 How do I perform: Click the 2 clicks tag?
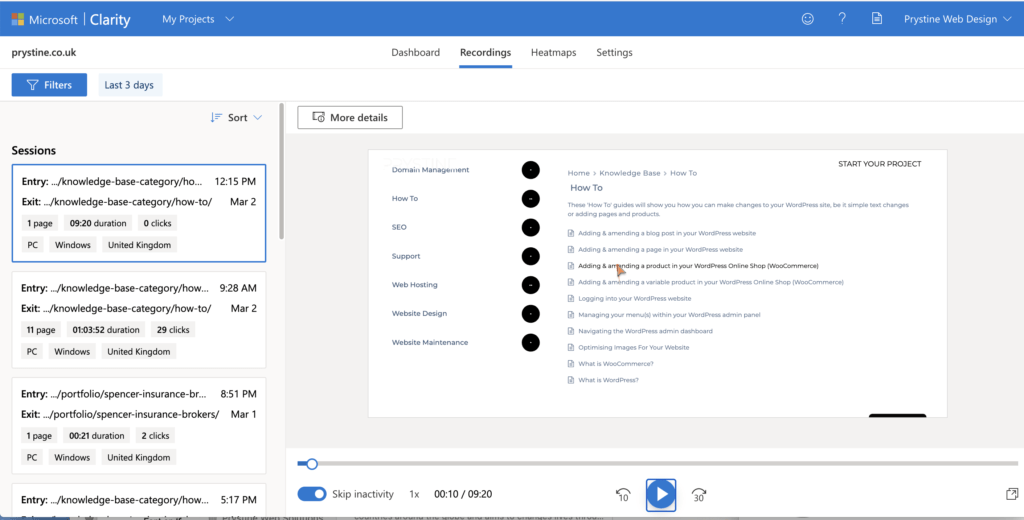(x=155, y=436)
